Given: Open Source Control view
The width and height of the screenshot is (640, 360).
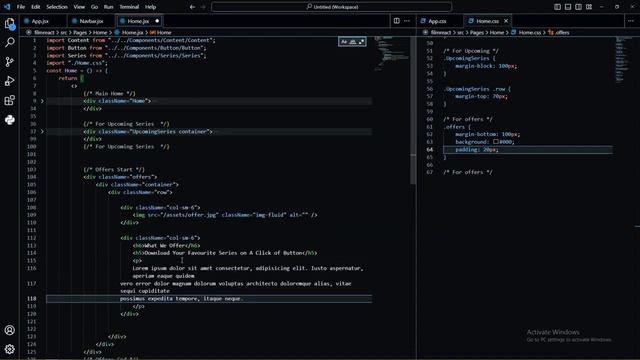Looking at the screenshot, I should 10,62.
